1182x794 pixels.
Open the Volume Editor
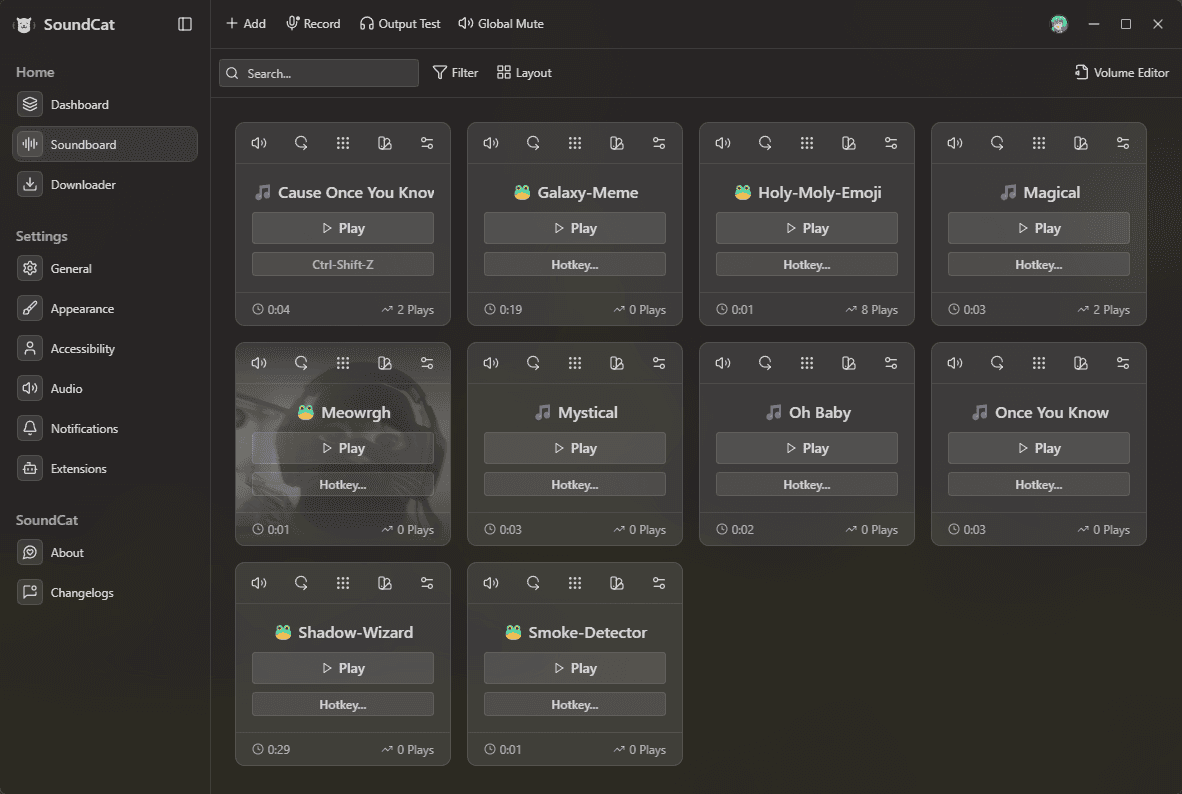pyautogui.click(x=1121, y=72)
